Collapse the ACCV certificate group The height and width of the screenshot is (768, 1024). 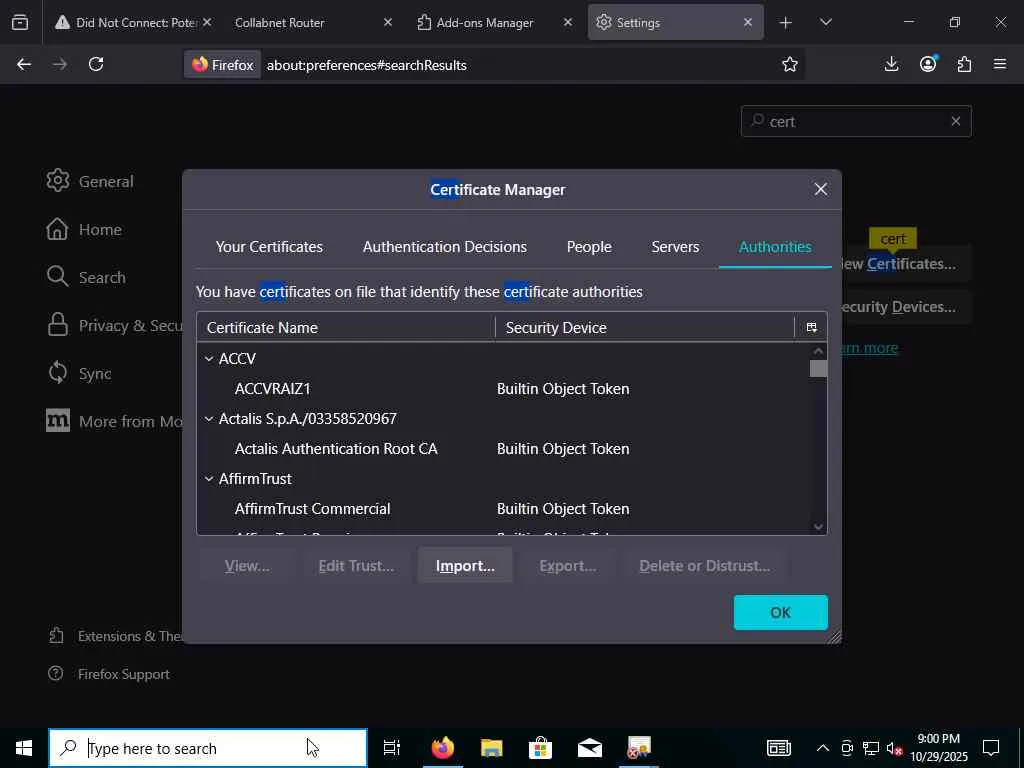[x=209, y=359]
